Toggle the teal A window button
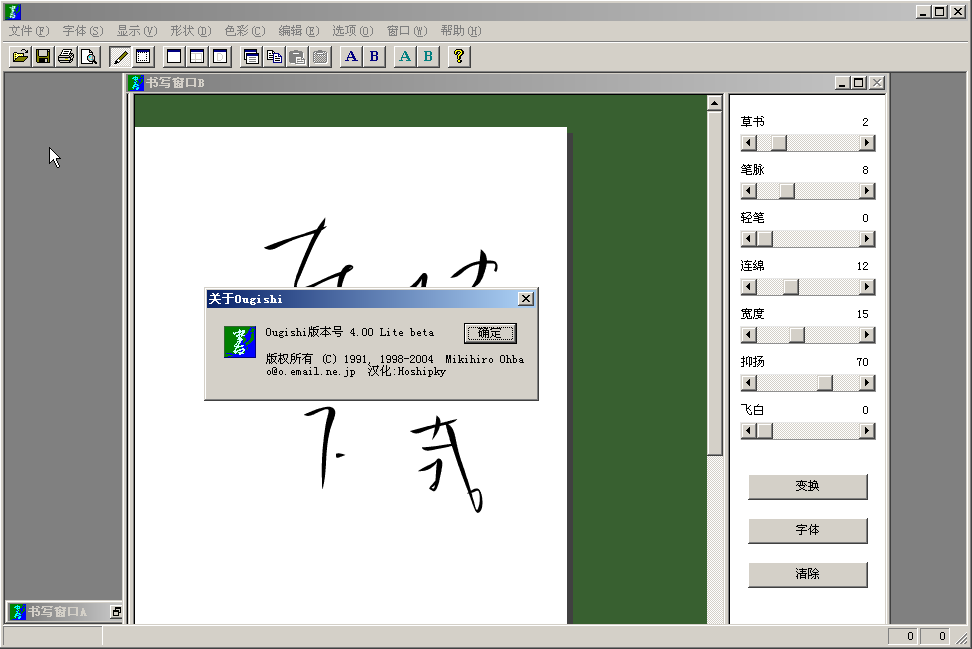This screenshot has width=972, height=649. coord(404,57)
